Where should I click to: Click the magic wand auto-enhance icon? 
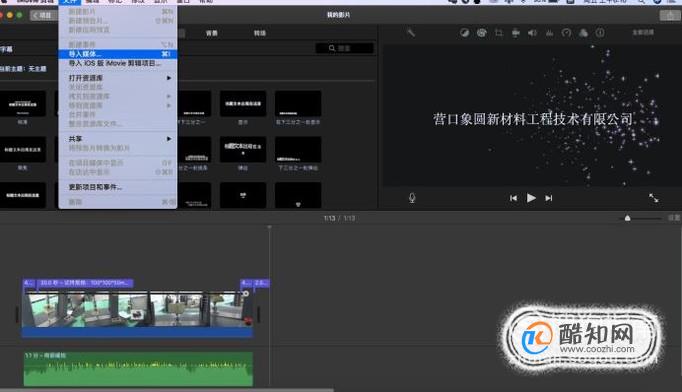[x=411, y=33]
